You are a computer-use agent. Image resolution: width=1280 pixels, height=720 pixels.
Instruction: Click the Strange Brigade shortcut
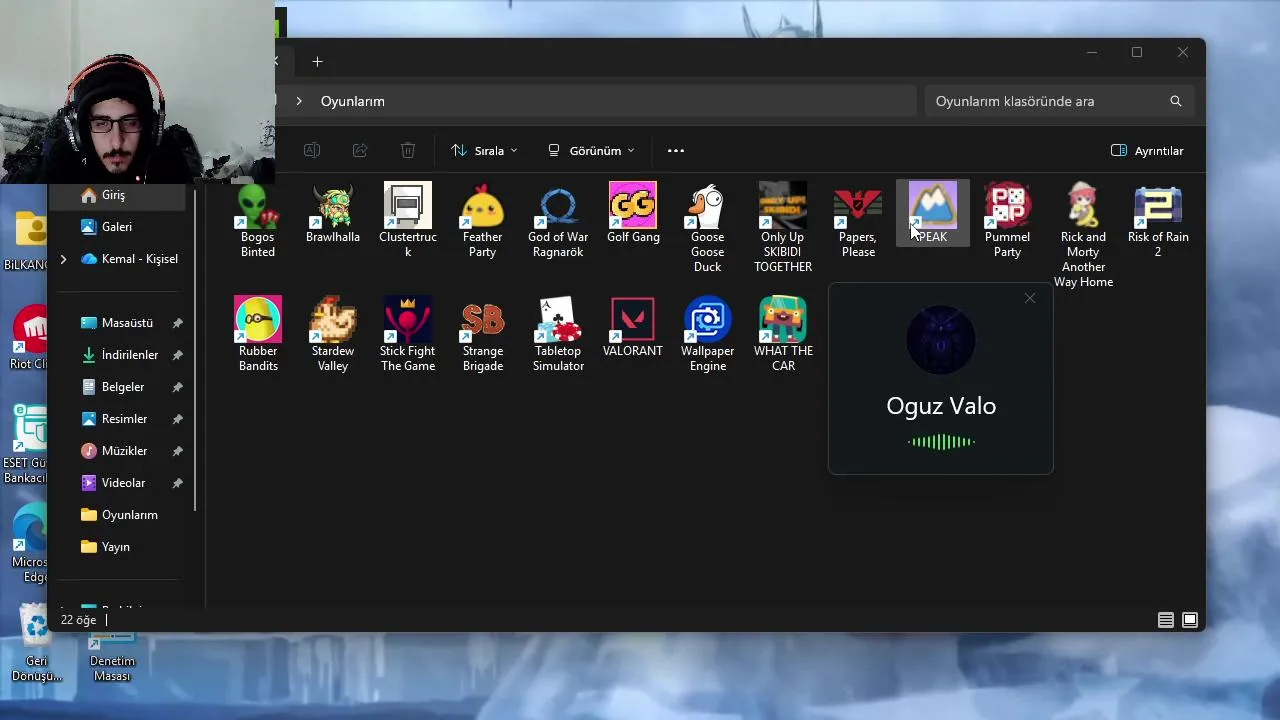(482, 335)
